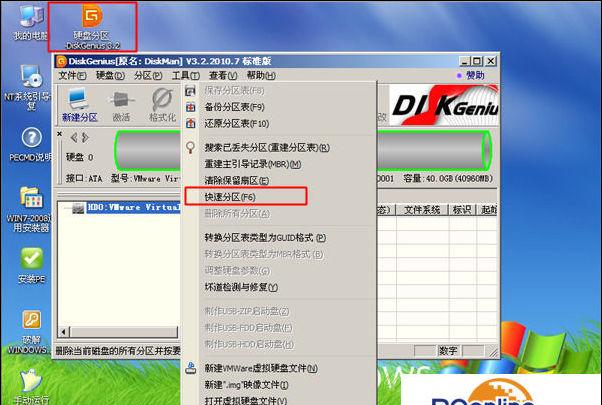This screenshot has width=602, height=405.
Task: Select HD0:VMware Virtual disk tree item
Action: [x=134, y=207]
